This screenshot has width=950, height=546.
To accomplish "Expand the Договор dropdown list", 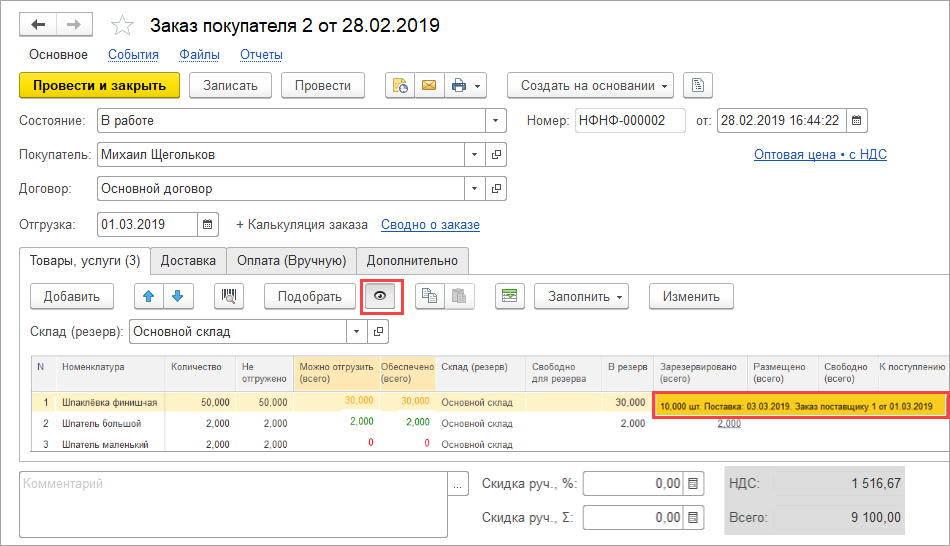I will click(x=474, y=188).
